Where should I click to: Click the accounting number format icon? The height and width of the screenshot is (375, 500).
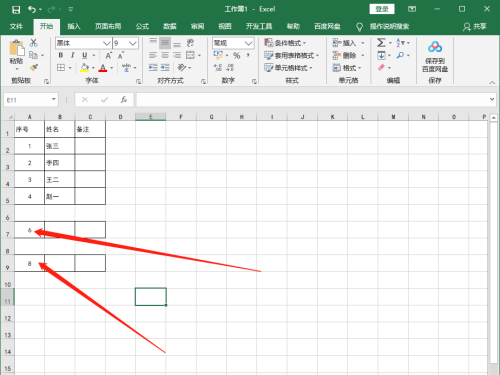[x=218, y=55]
